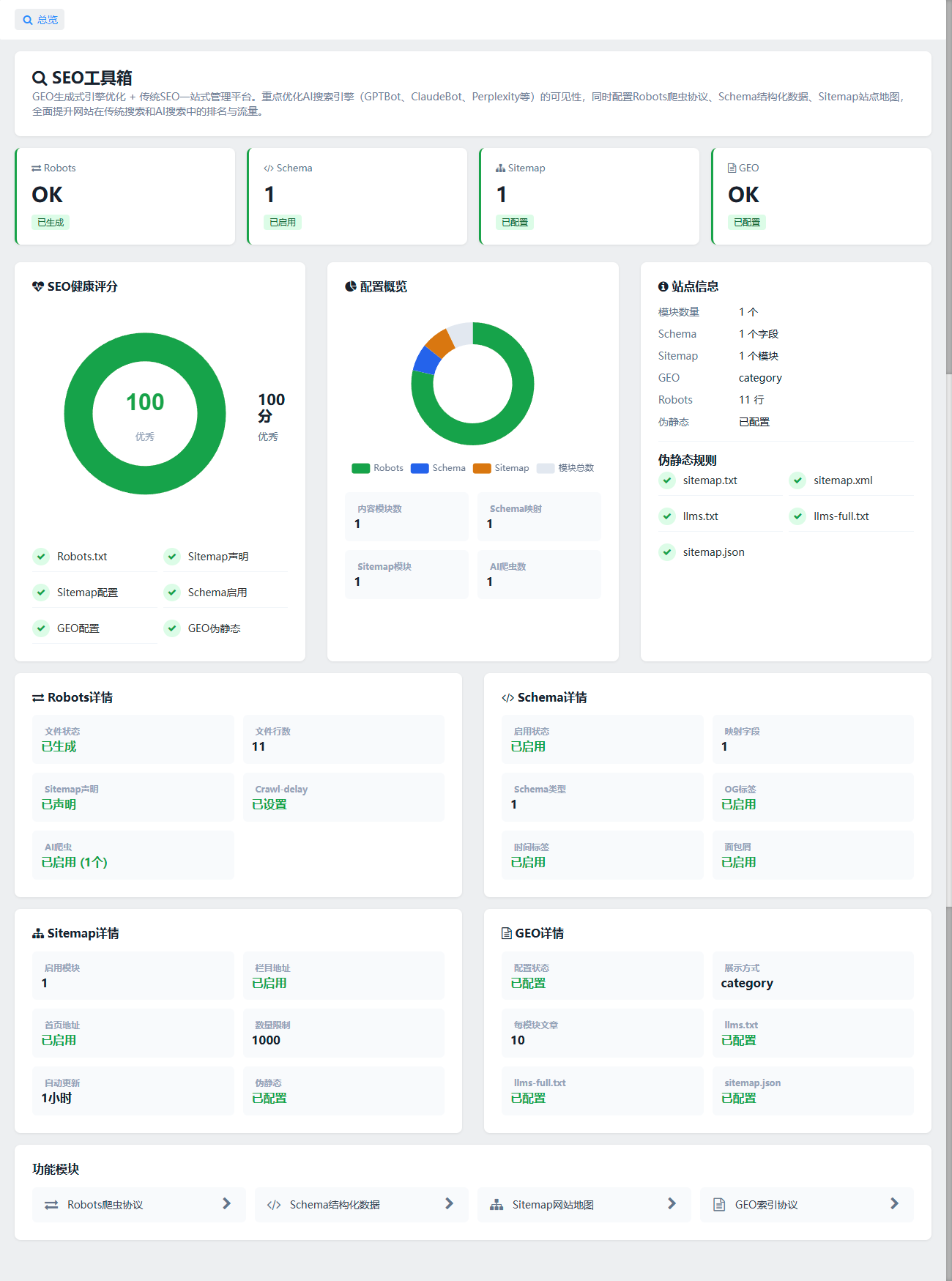Expand GEO索引协议 using the right chevron

pos(894,1203)
